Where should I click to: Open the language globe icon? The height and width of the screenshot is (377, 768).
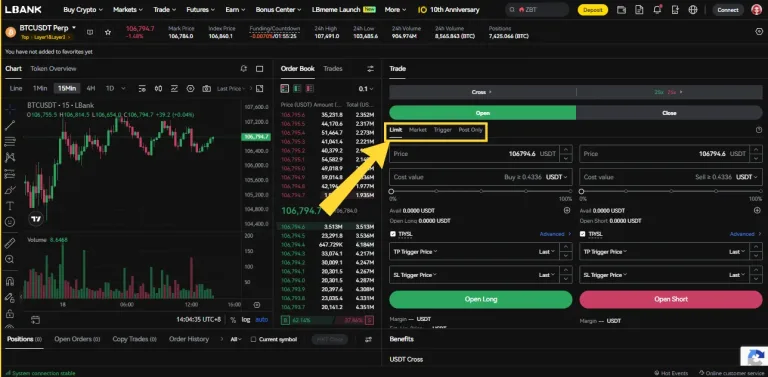pyautogui.click(x=693, y=10)
